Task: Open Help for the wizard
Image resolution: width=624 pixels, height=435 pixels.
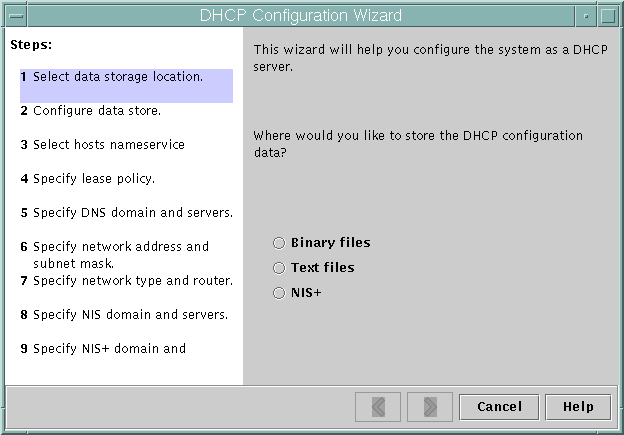Action: click(578, 407)
